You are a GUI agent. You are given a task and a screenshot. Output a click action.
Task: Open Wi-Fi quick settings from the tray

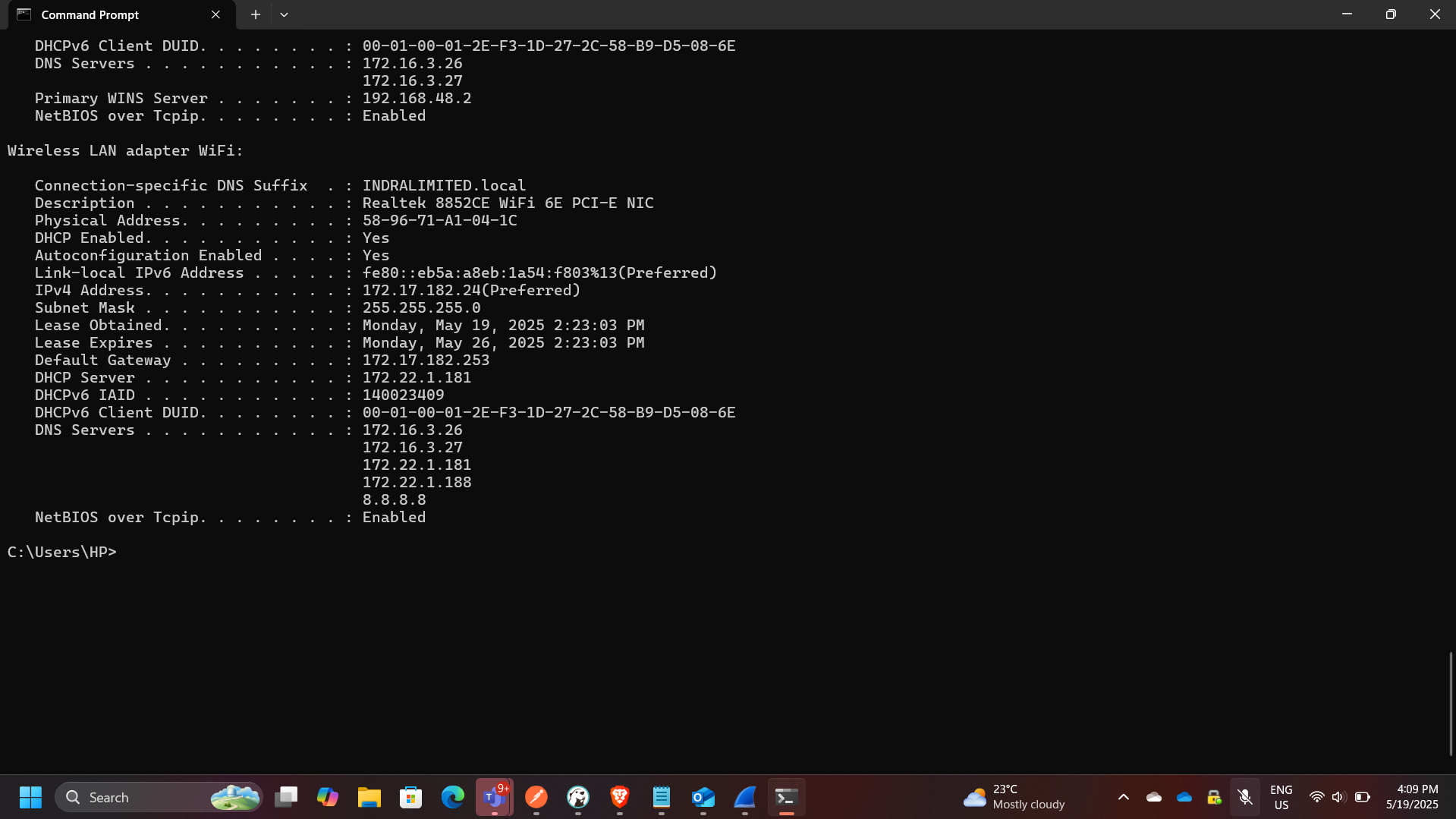click(x=1316, y=797)
